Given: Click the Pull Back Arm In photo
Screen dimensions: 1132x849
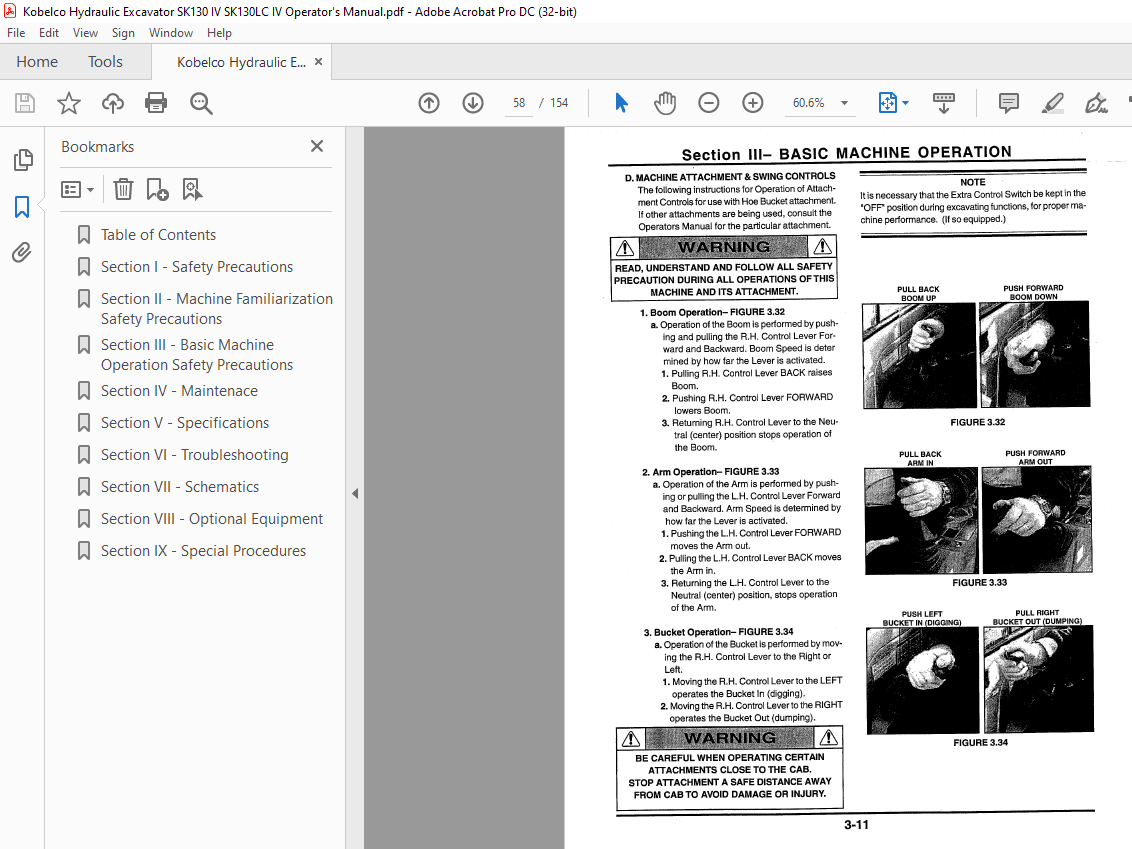Looking at the screenshot, I should coord(921,521).
